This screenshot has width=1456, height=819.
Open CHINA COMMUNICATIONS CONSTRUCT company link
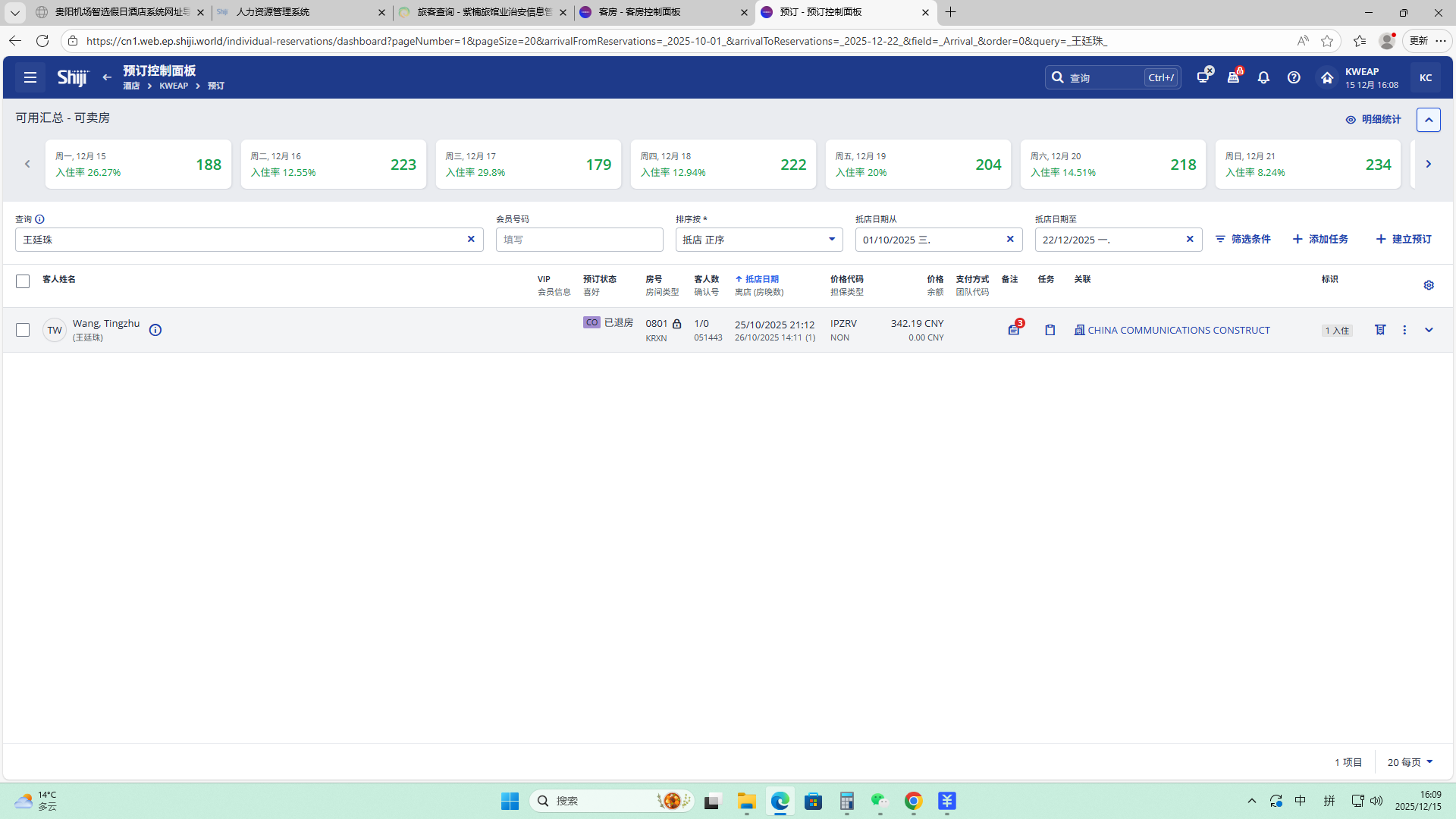tap(1178, 330)
